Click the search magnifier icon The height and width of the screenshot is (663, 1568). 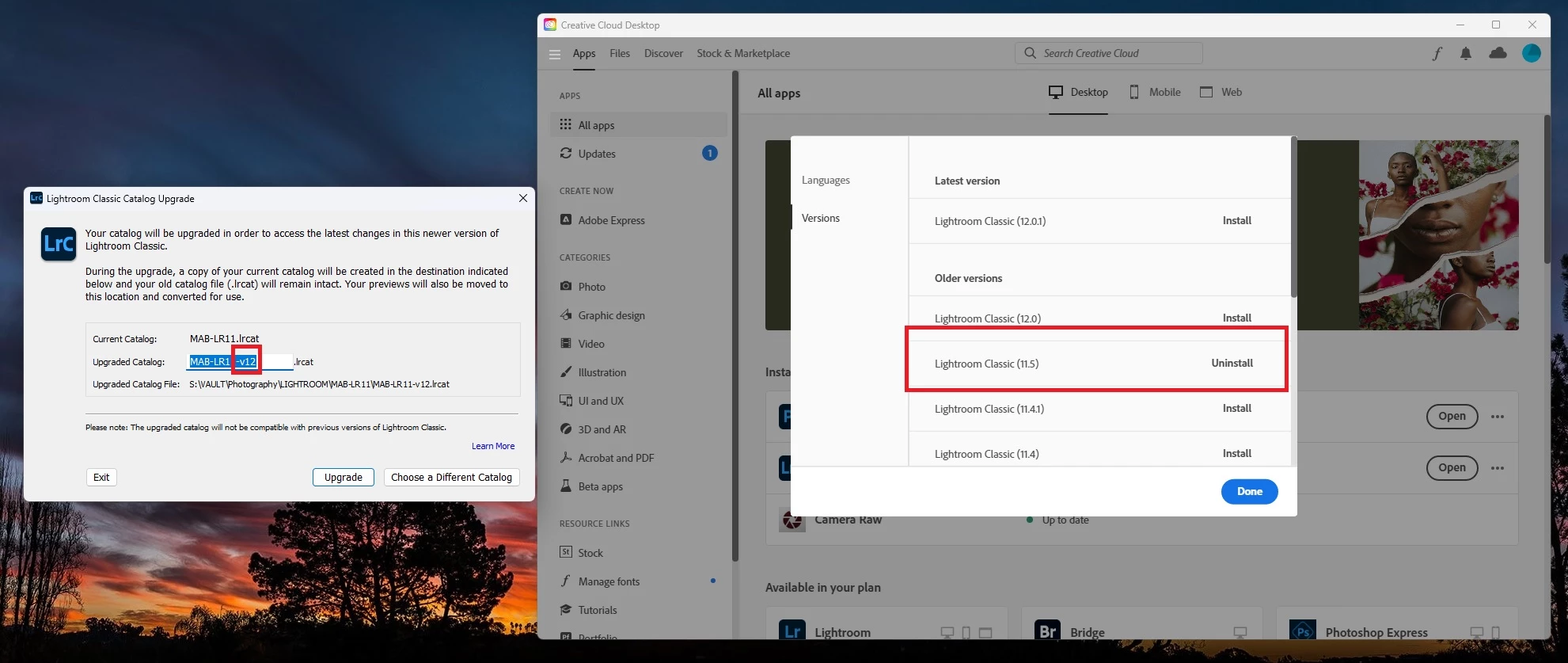(1030, 53)
